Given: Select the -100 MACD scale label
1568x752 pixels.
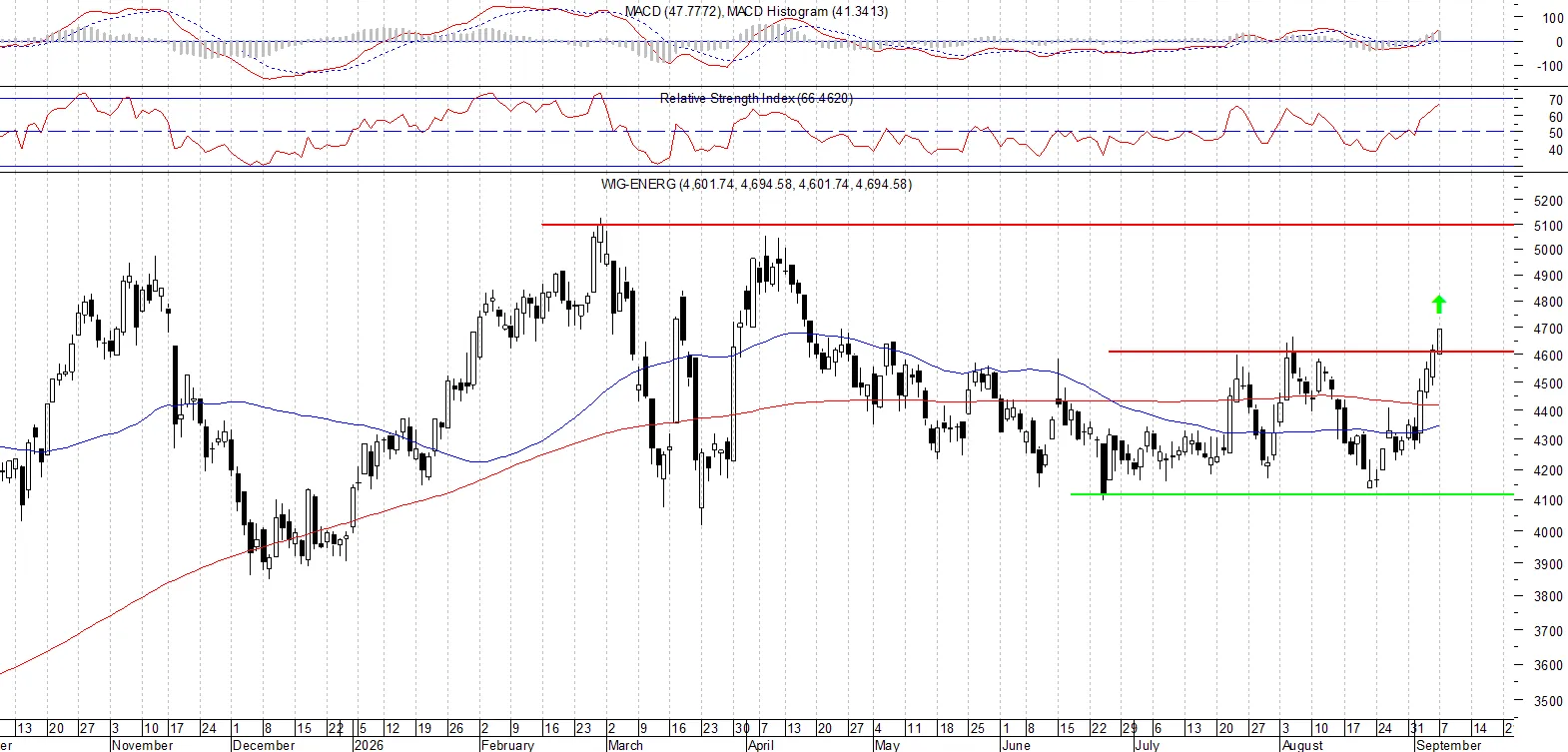Looking at the screenshot, I should (x=1550, y=67).
